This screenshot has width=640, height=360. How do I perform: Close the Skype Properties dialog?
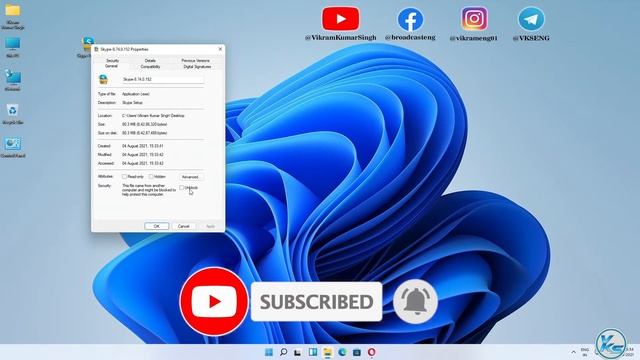pyautogui.click(x=220, y=49)
